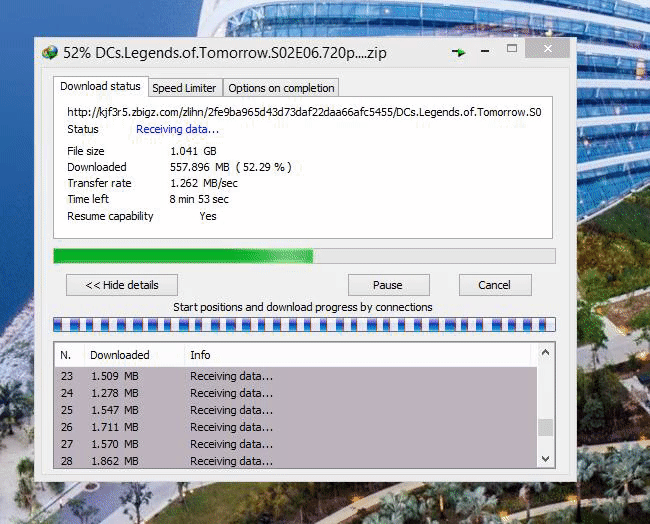Screen dimensions: 650x524
Task: Click the N. column header
Action: 69,355
